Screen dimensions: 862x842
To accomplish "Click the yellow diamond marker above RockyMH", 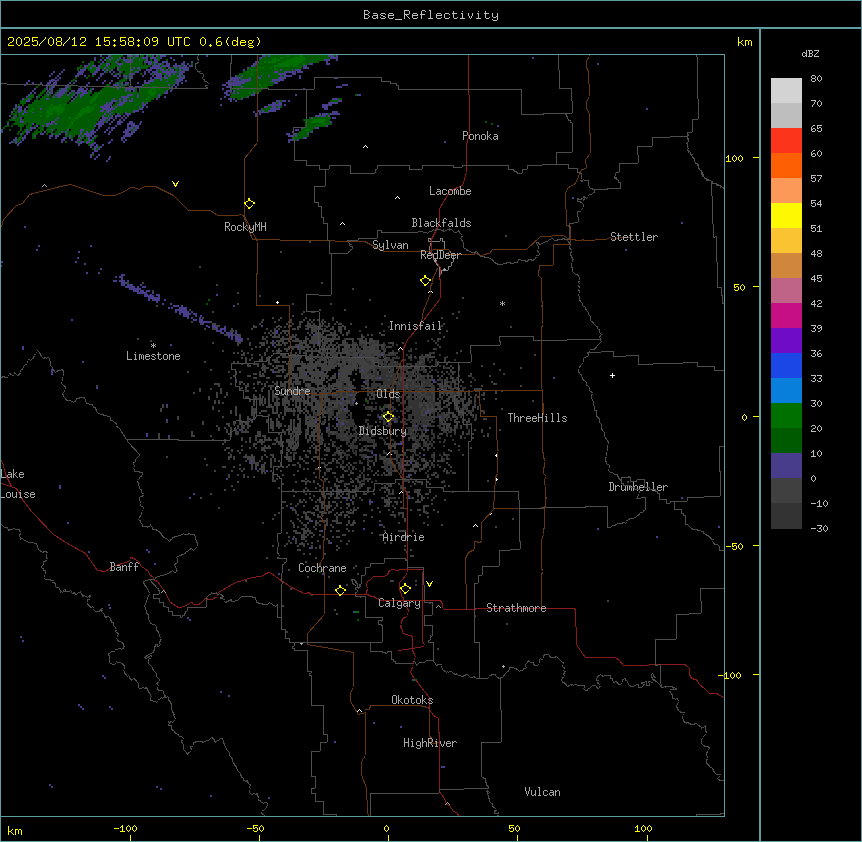I will pyautogui.click(x=250, y=204).
